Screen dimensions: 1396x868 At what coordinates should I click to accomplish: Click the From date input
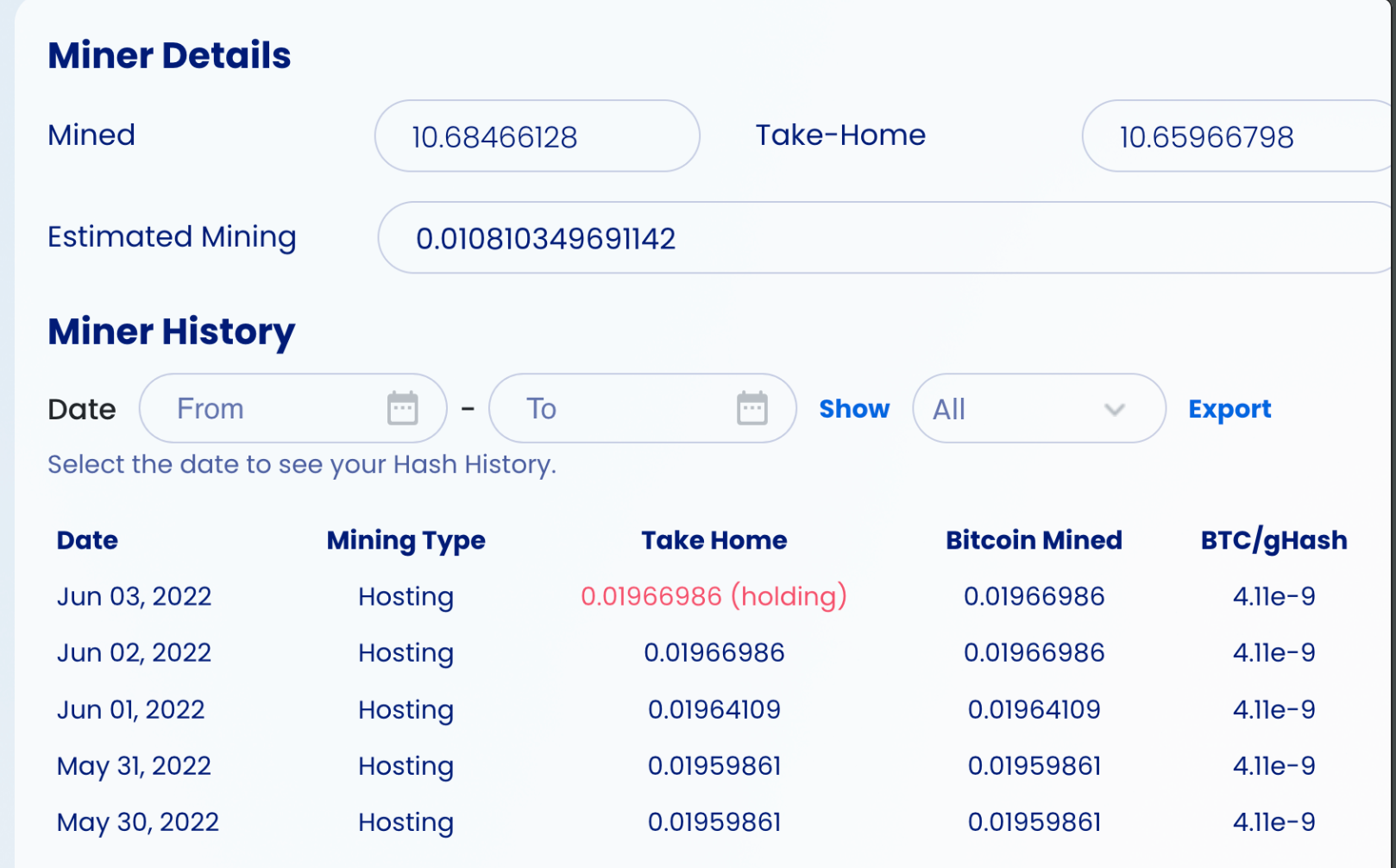[259, 408]
